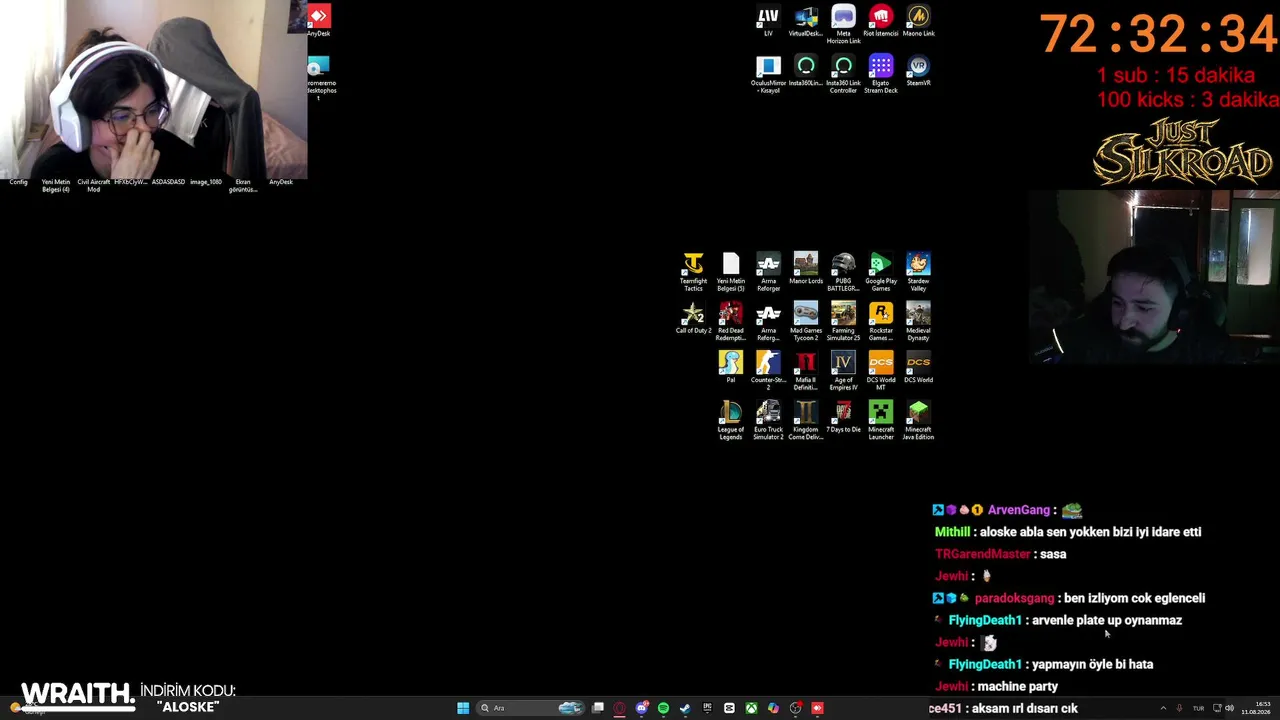The width and height of the screenshot is (1280, 720).
Task: Open the LIV desktop shortcut
Action: [768, 21]
